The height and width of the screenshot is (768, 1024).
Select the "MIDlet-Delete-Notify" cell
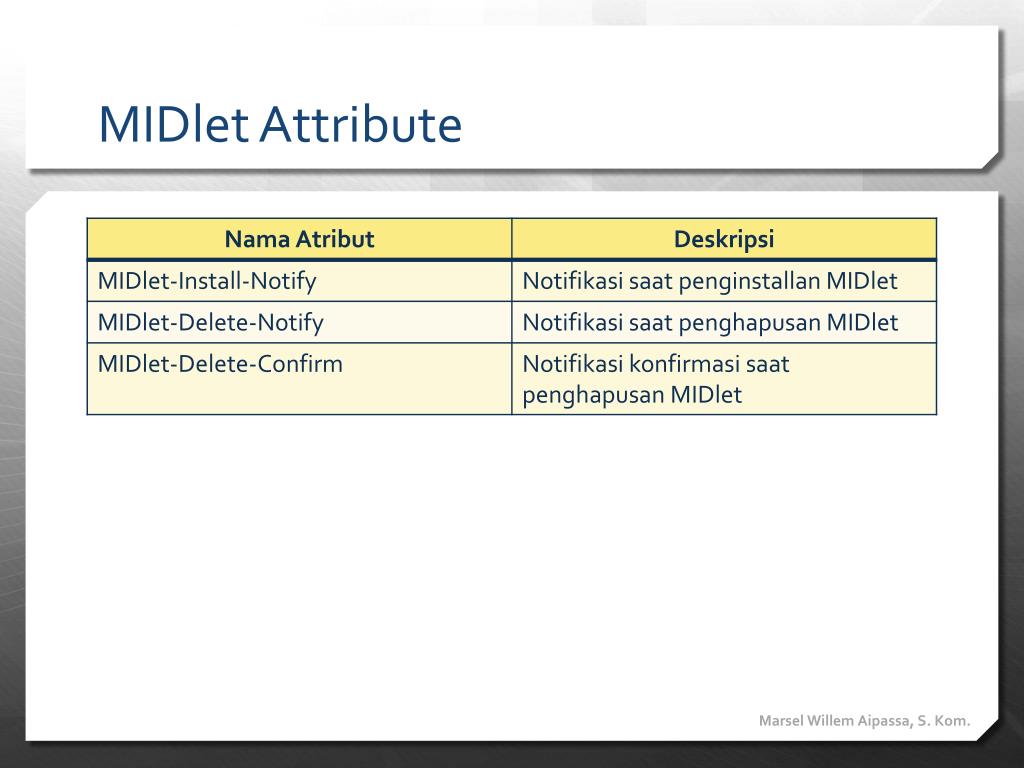click(299, 322)
